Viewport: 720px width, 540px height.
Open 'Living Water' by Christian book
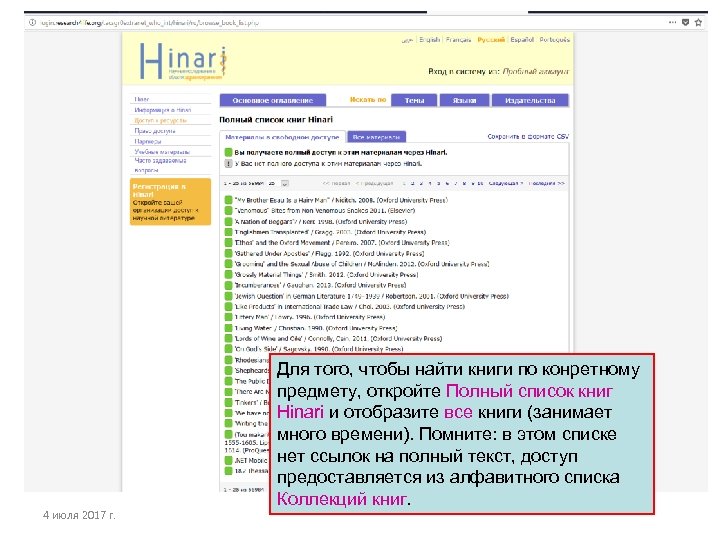click(315, 328)
